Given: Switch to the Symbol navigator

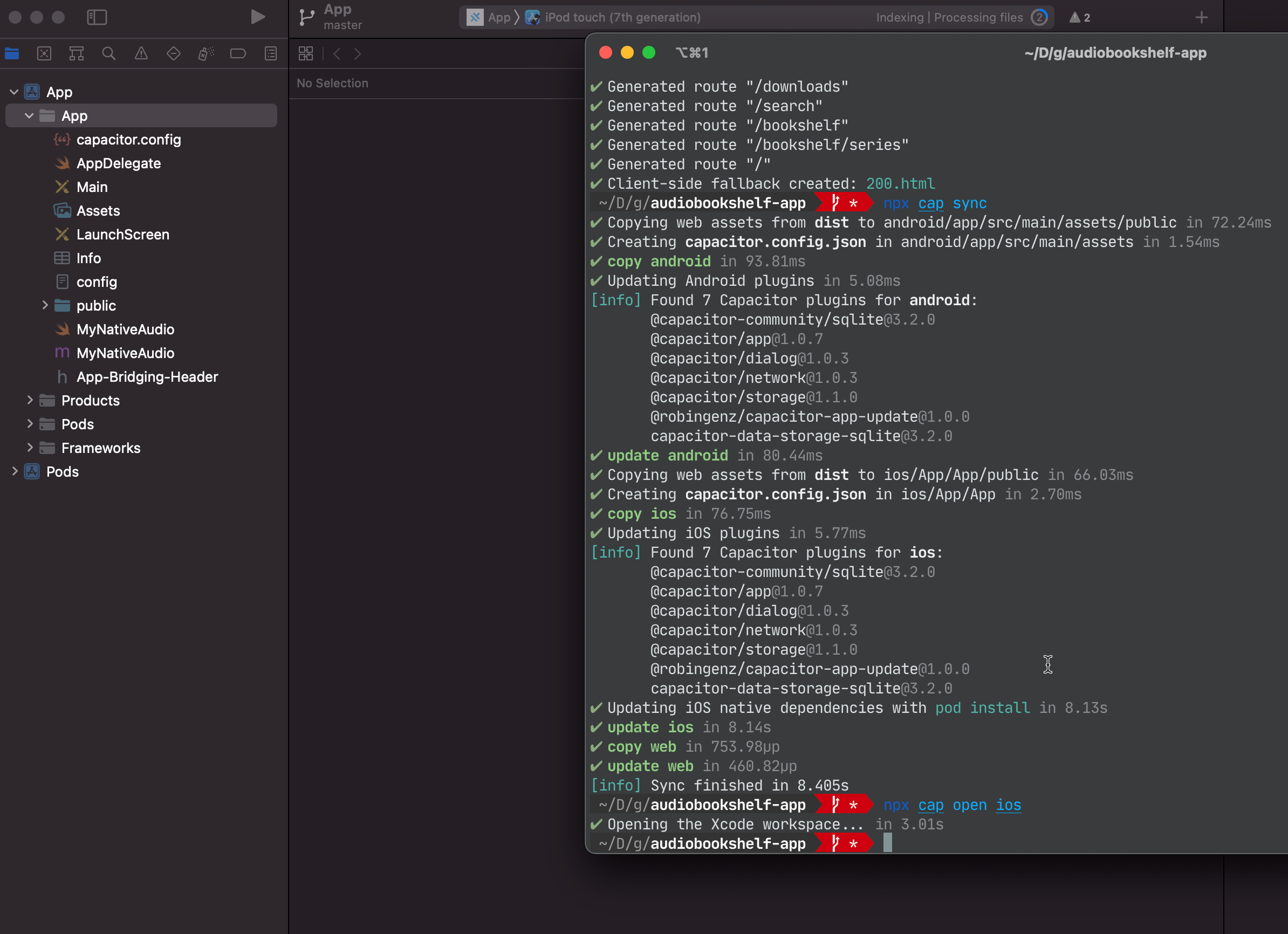Looking at the screenshot, I should [77, 54].
